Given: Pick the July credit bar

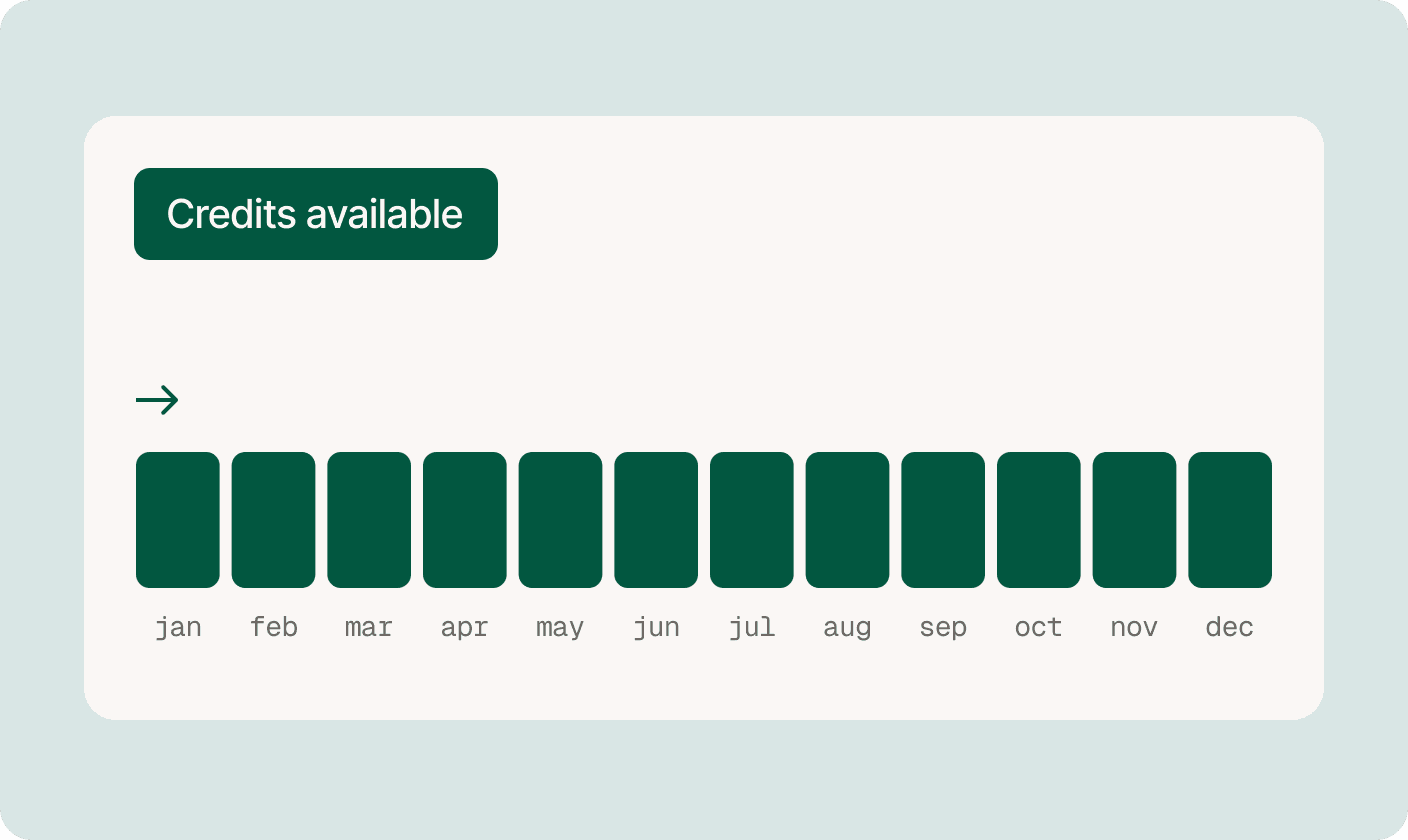Looking at the screenshot, I should point(752,520).
